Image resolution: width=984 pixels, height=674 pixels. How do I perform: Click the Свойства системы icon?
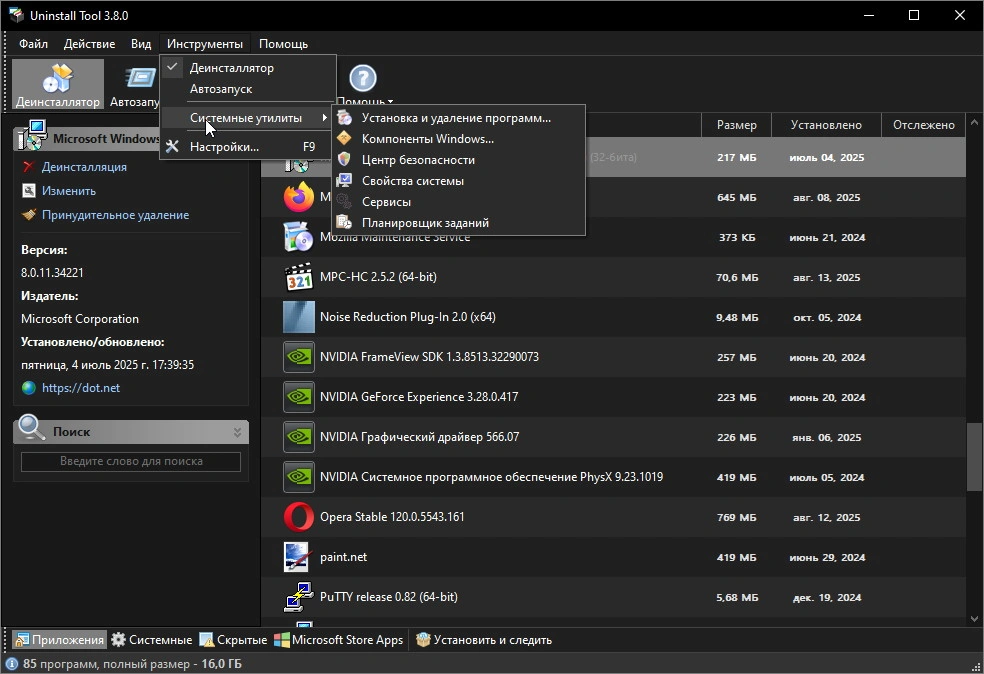click(x=344, y=181)
